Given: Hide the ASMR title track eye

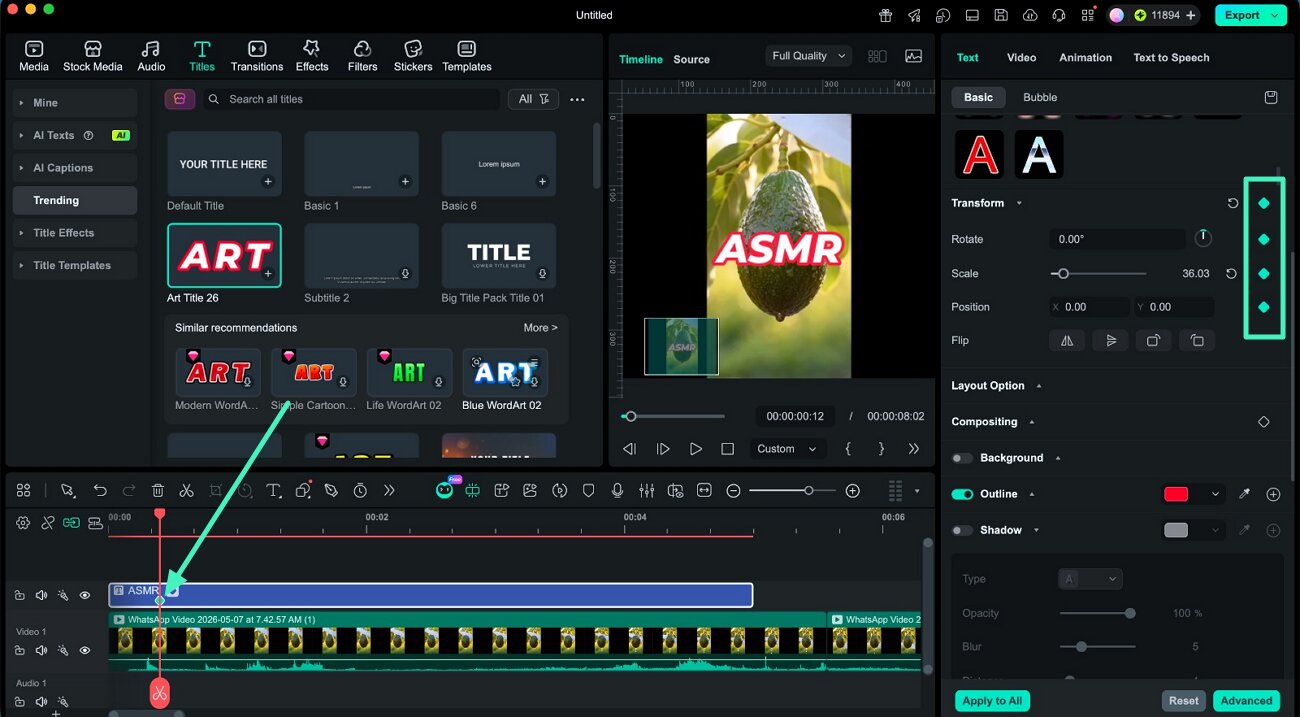Looking at the screenshot, I should [x=85, y=595].
